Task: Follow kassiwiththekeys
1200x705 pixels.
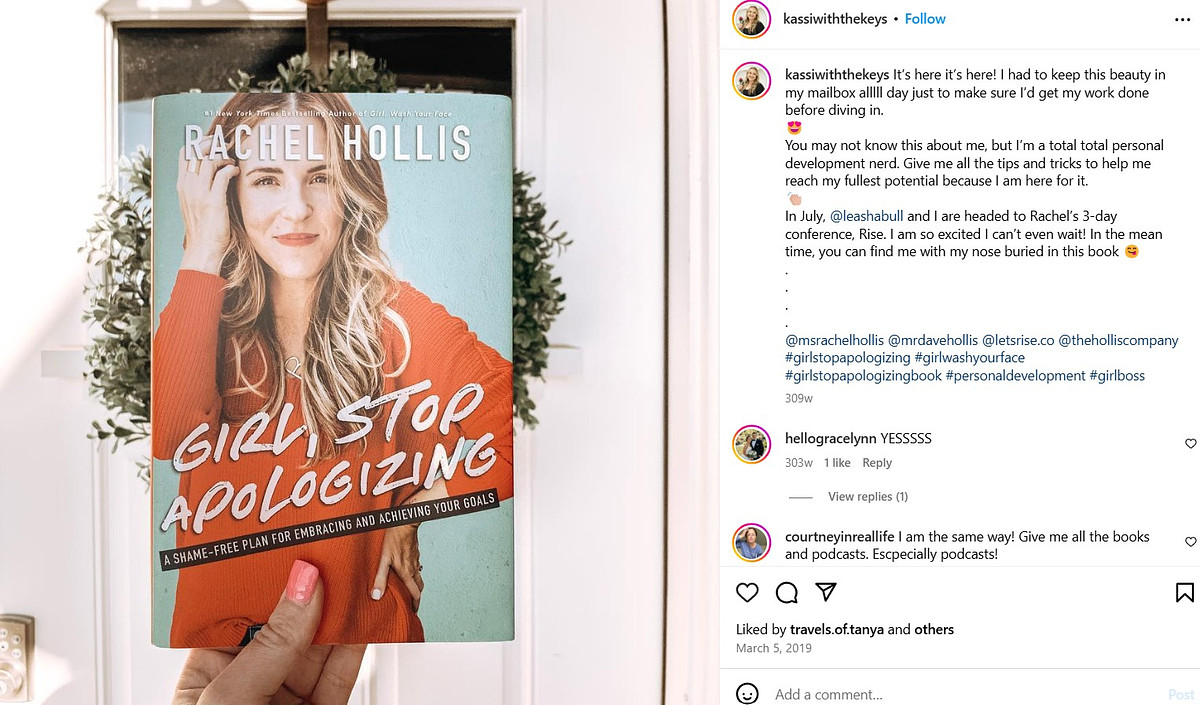Action: click(x=925, y=19)
